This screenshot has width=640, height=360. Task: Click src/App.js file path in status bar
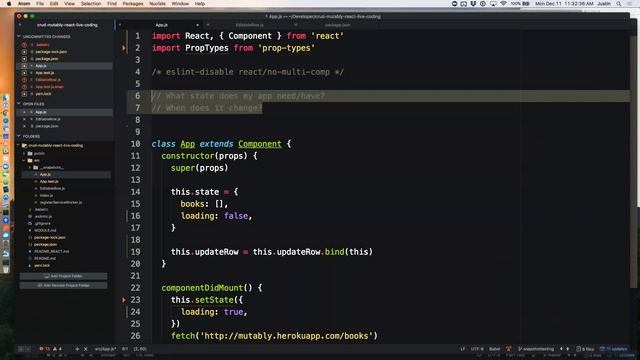(x=105, y=349)
